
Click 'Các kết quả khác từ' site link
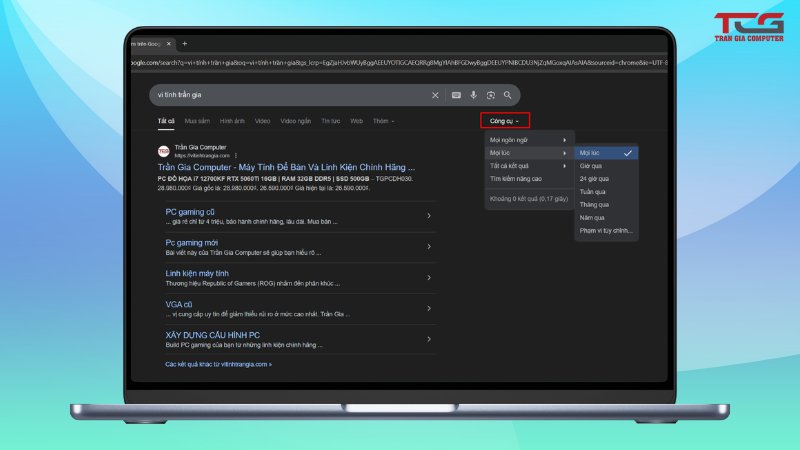tap(218, 364)
